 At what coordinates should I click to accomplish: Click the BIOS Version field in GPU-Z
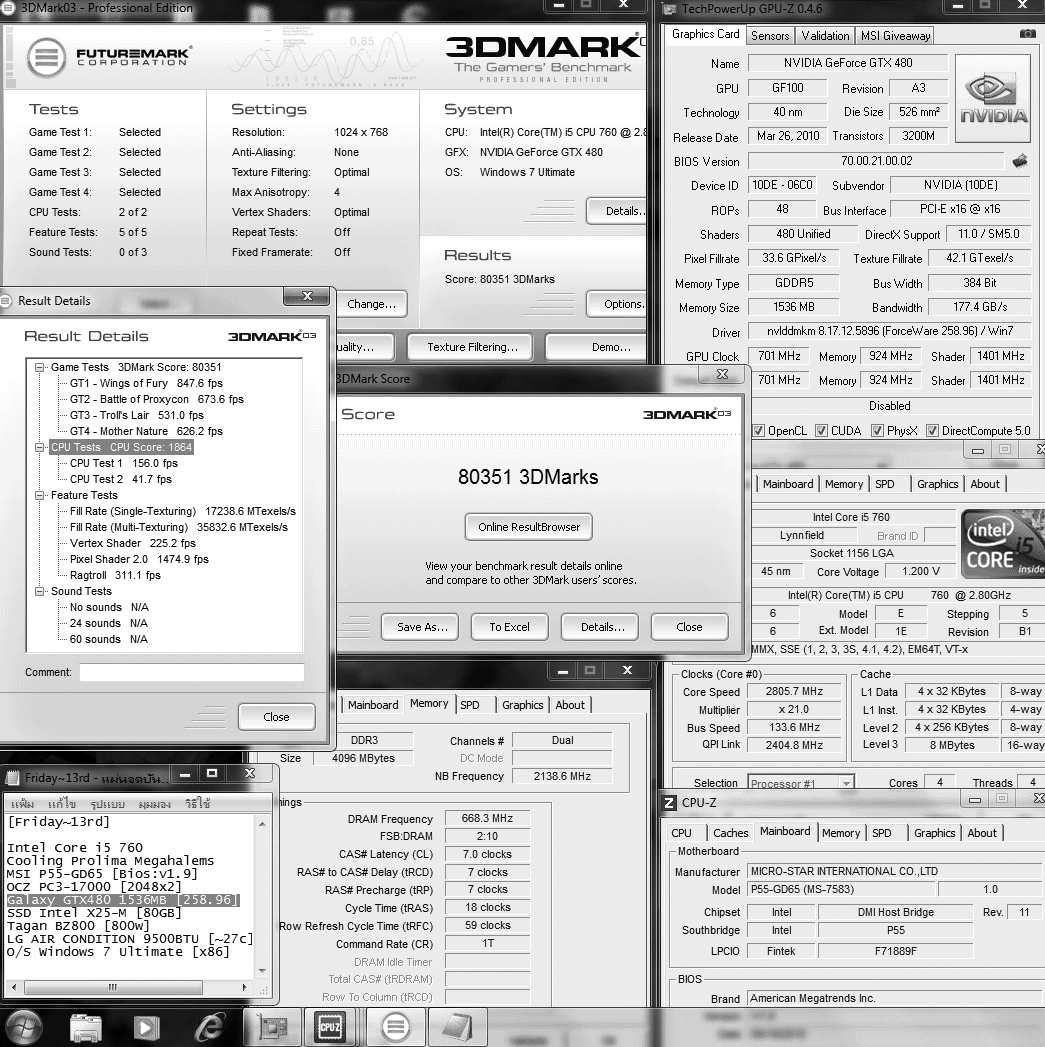pos(876,161)
